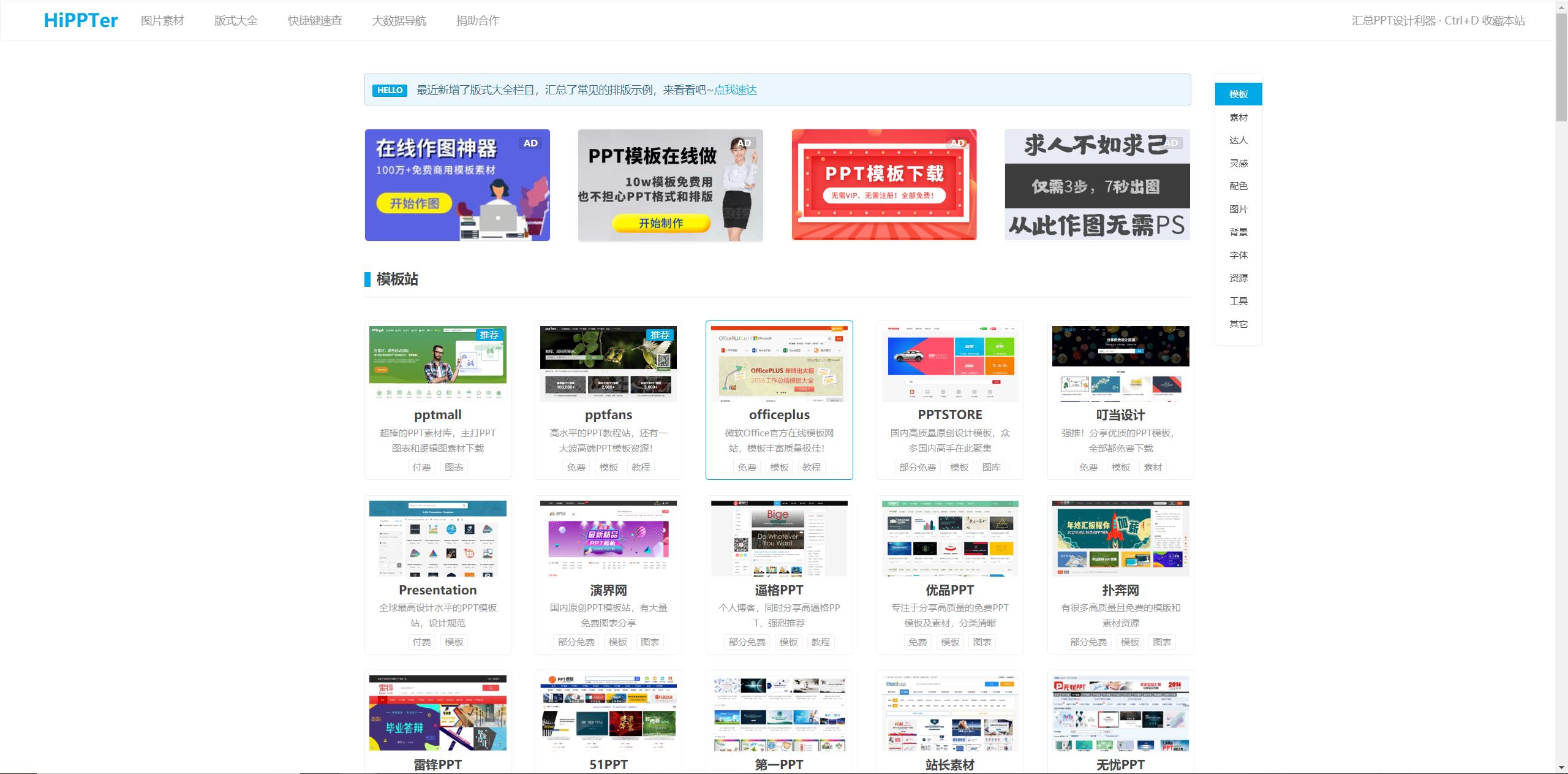
Task: Open the 大数据导航 section
Action: click(398, 20)
